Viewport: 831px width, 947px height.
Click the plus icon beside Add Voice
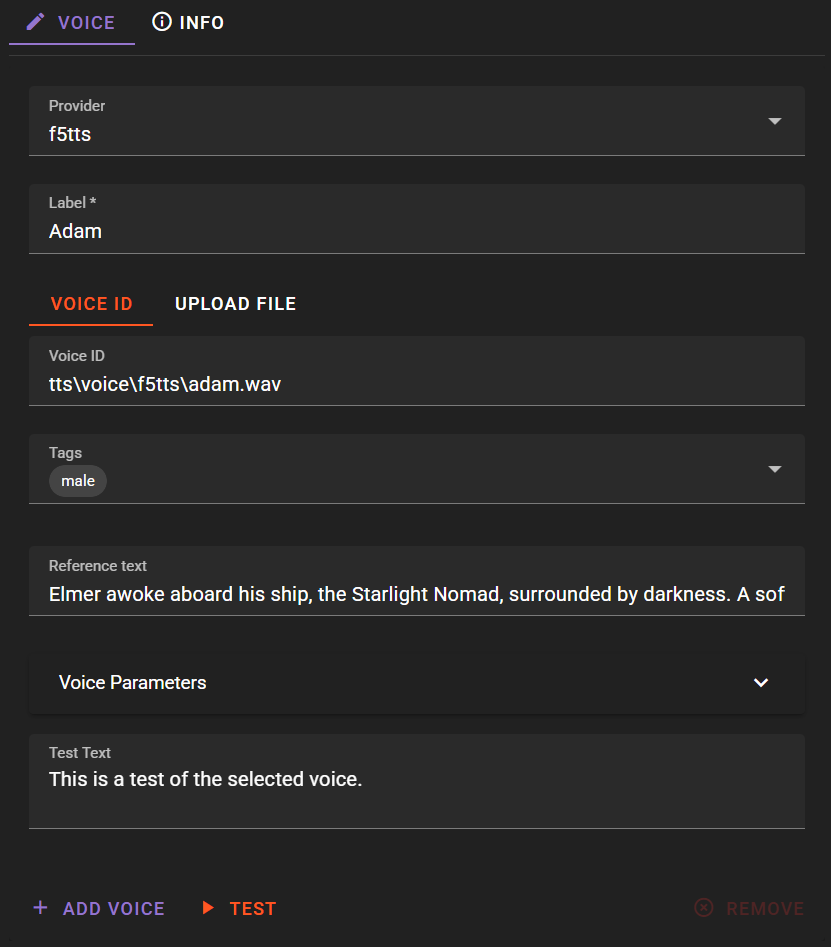point(40,908)
